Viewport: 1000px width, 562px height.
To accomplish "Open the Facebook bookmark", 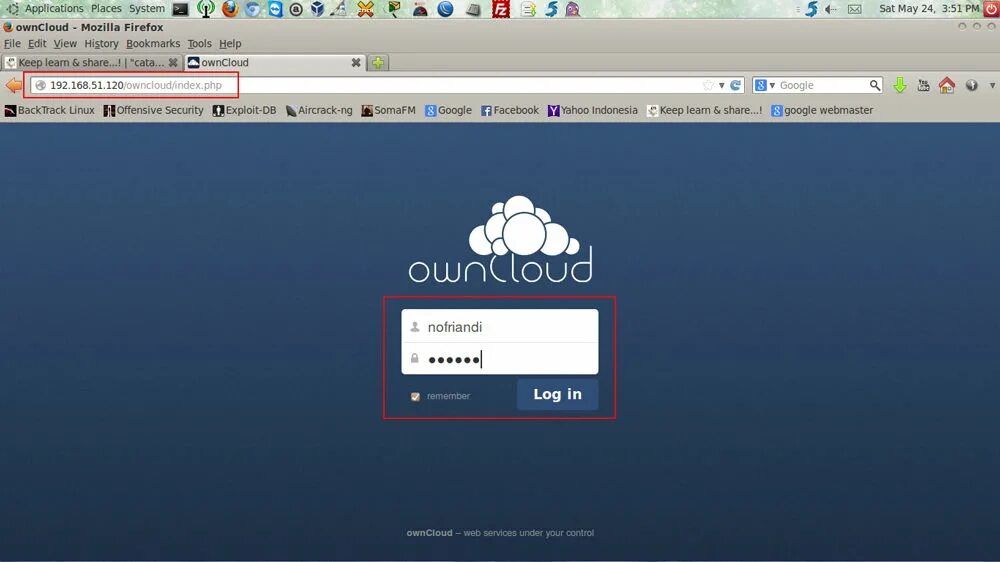I will 510,110.
